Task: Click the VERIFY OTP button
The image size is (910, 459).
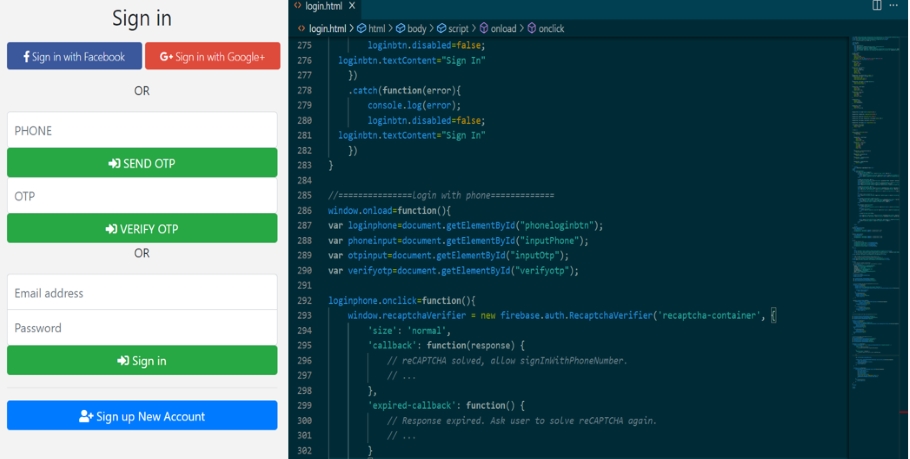Action: click(x=142, y=228)
